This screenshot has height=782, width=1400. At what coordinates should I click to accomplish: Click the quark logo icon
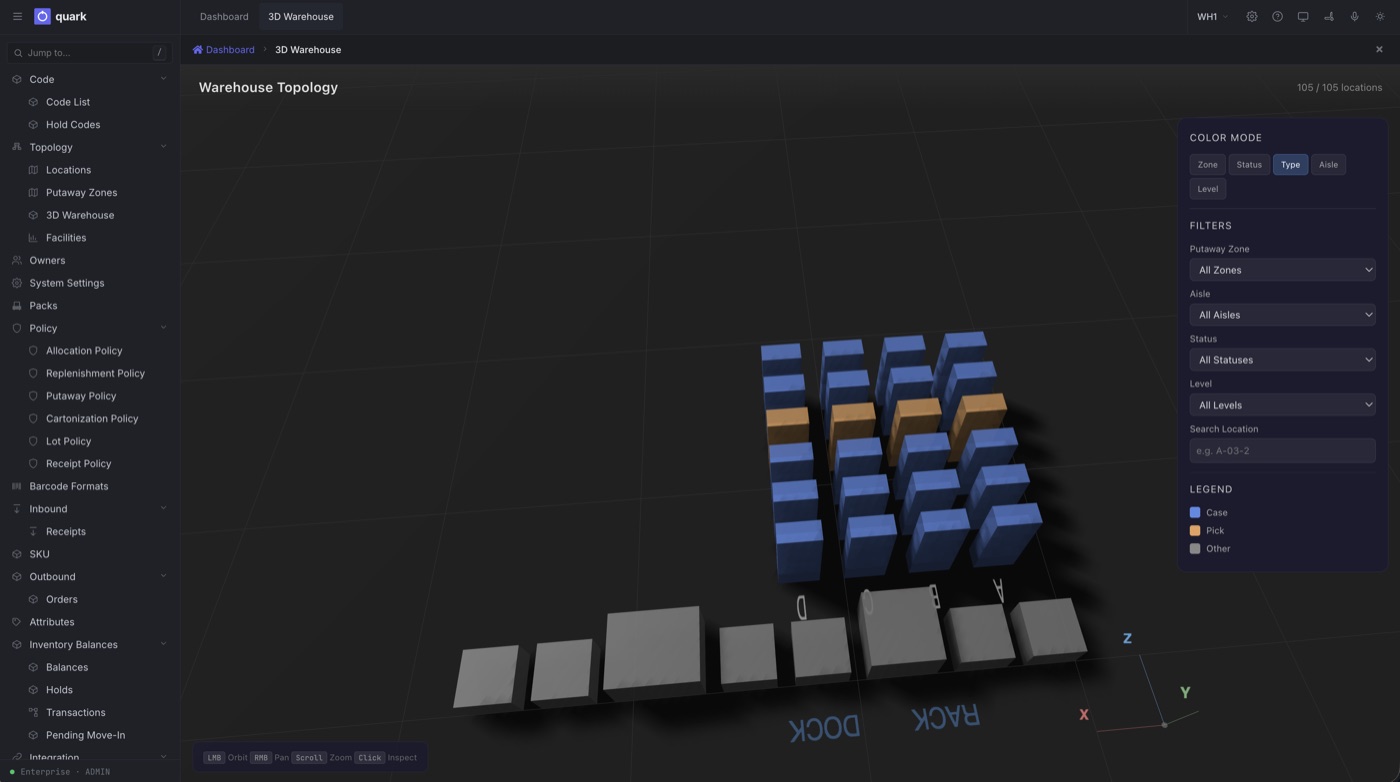coord(42,16)
